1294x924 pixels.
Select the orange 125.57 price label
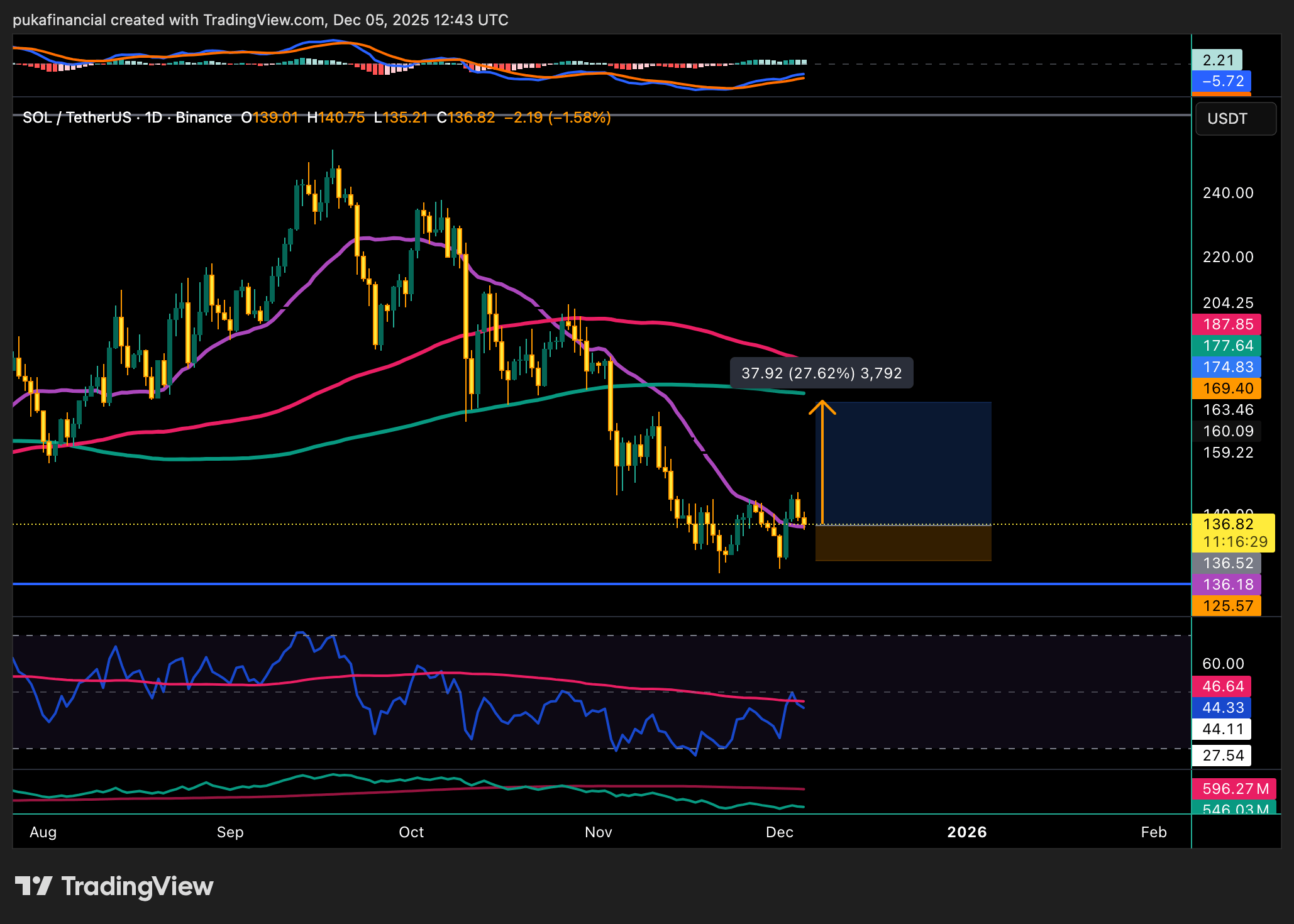point(1227,606)
